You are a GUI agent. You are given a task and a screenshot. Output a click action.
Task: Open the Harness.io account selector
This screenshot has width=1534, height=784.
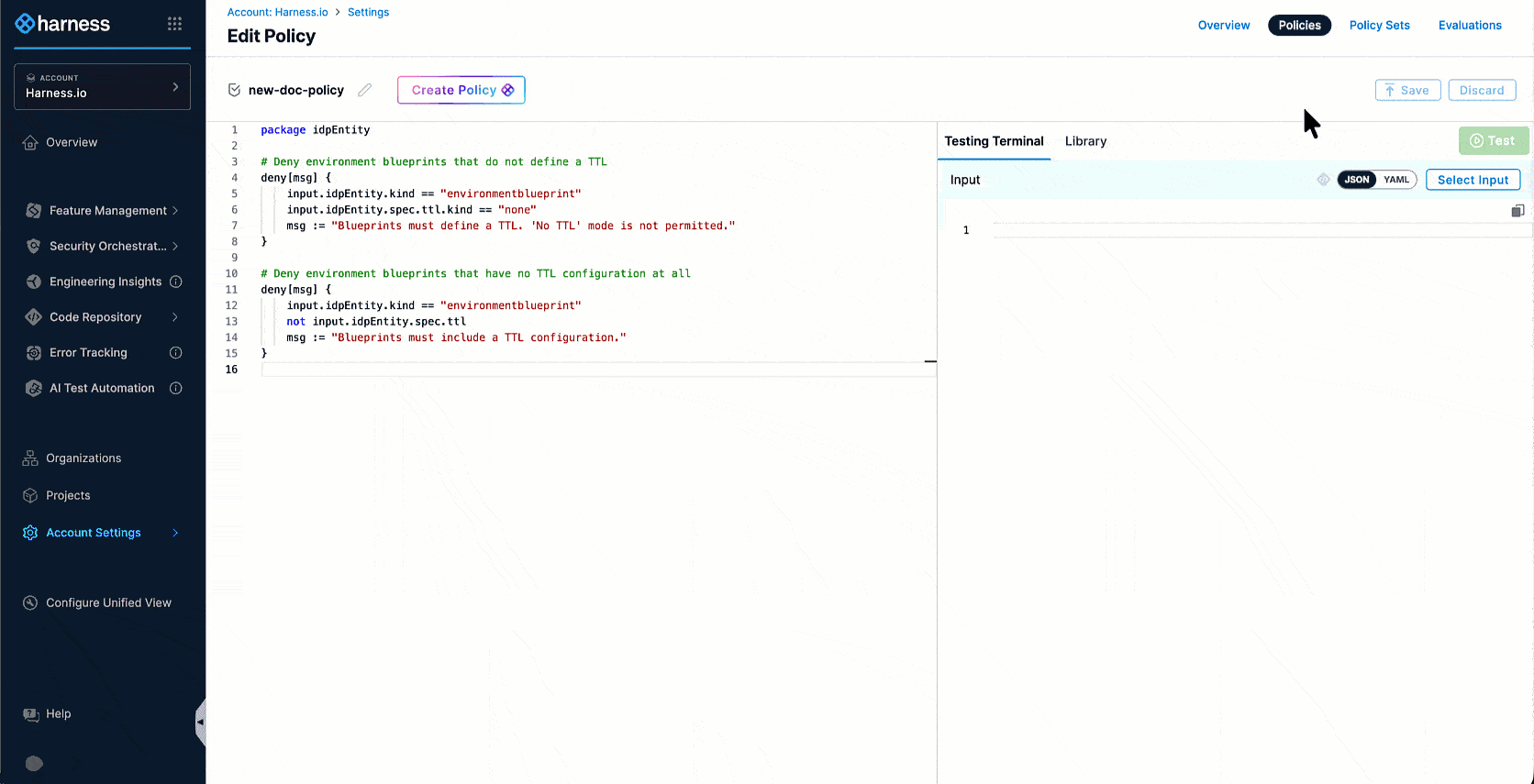102,86
